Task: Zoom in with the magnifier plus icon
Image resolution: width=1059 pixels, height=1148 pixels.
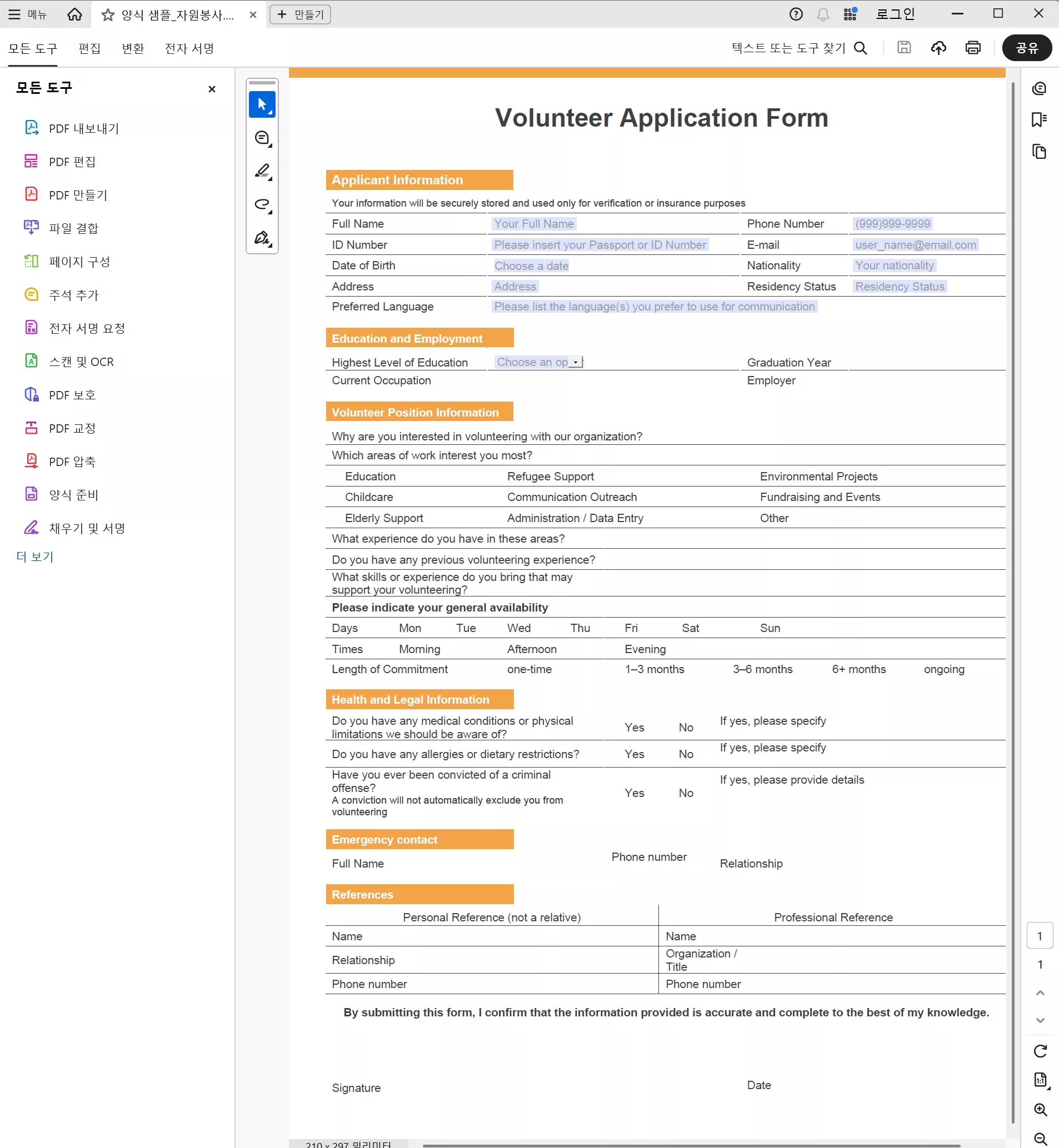Action: 1040,1109
